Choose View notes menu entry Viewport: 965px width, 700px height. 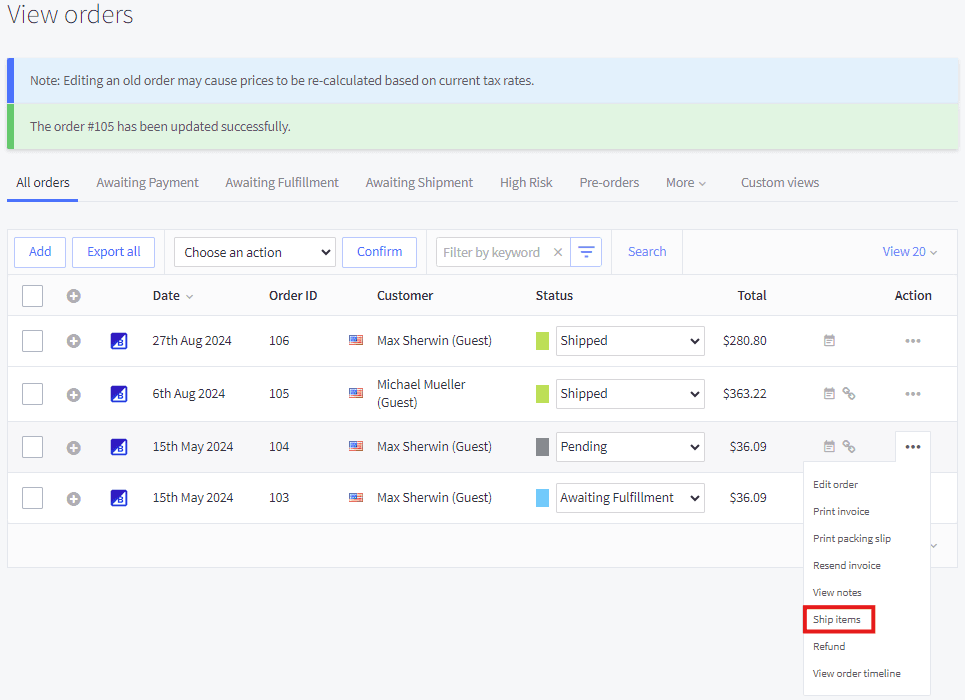point(837,593)
